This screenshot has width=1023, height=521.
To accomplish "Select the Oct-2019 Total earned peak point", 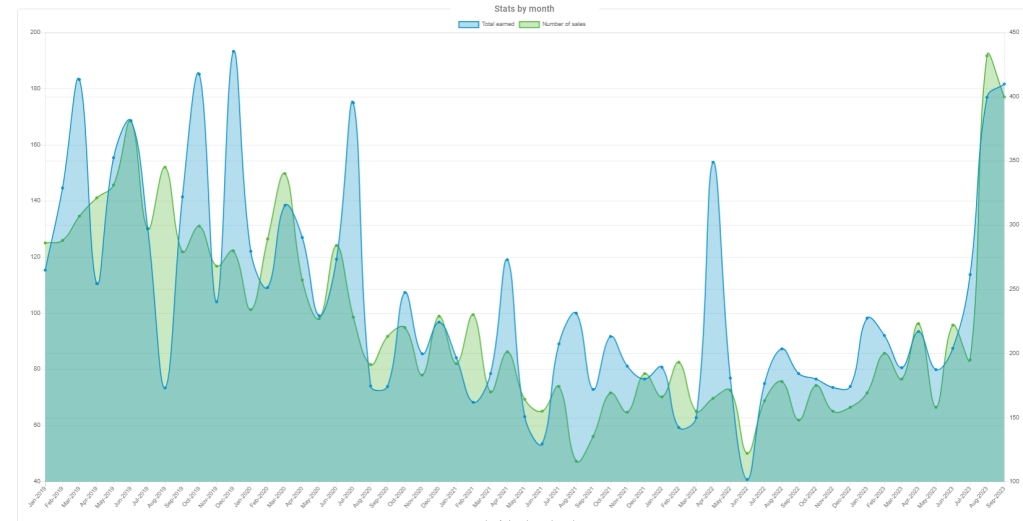I will point(199,74).
